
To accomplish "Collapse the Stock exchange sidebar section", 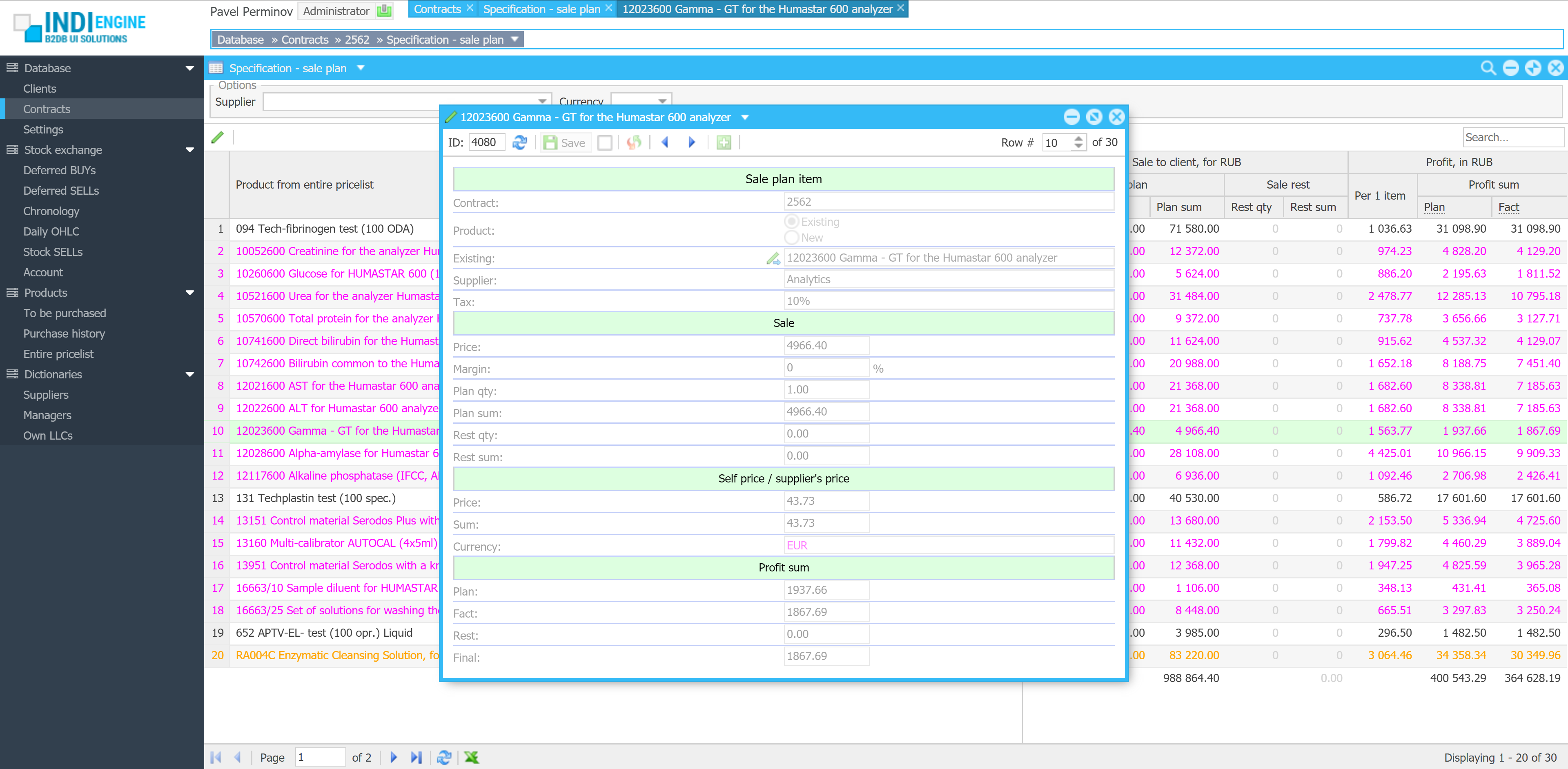I will 190,150.
